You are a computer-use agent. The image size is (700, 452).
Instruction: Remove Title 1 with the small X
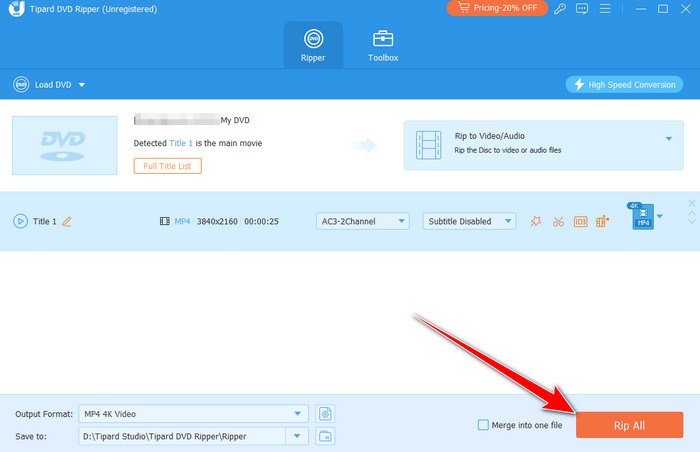click(x=692, y=204)
